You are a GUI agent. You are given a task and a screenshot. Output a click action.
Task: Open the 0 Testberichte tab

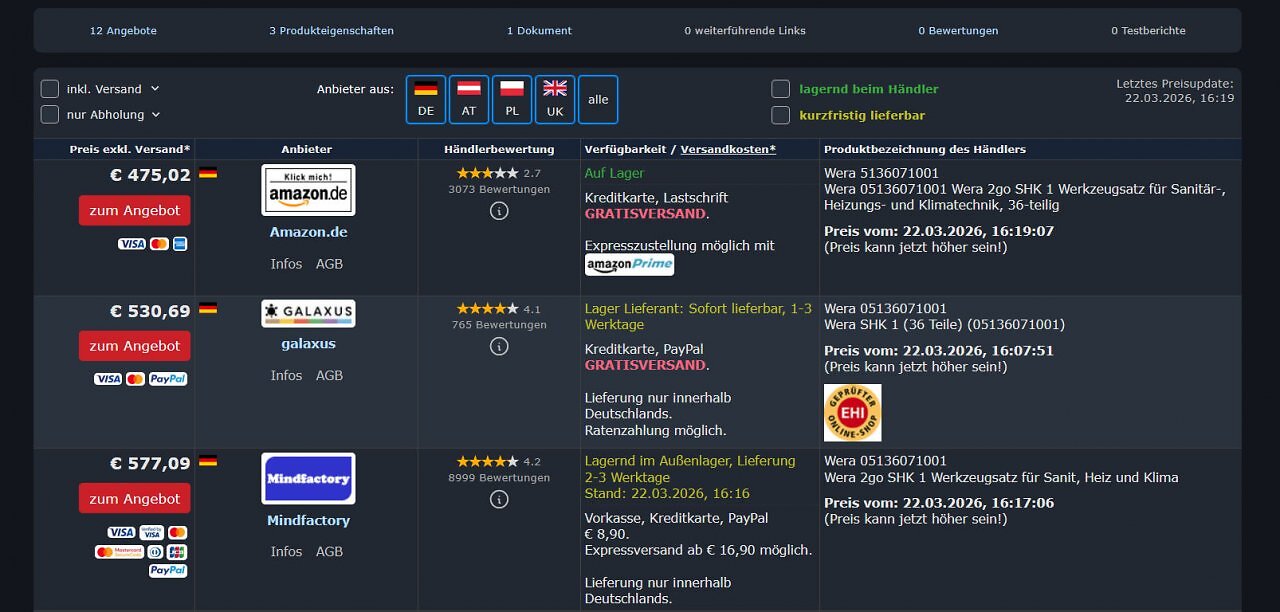(x=1148, y=31)
